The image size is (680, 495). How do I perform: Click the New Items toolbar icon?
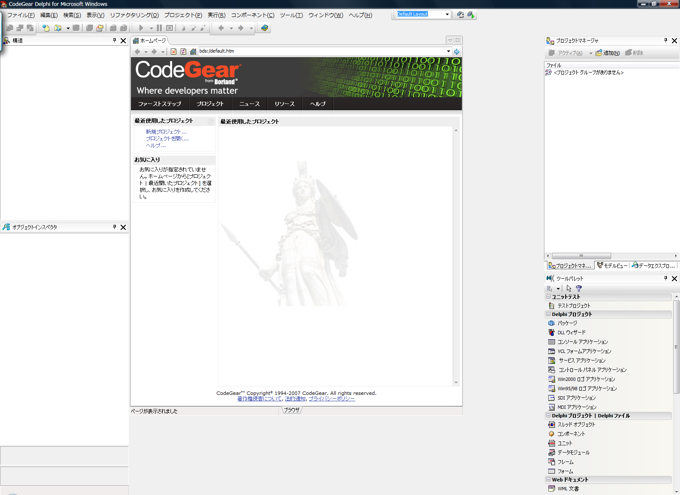pos(45,28)
